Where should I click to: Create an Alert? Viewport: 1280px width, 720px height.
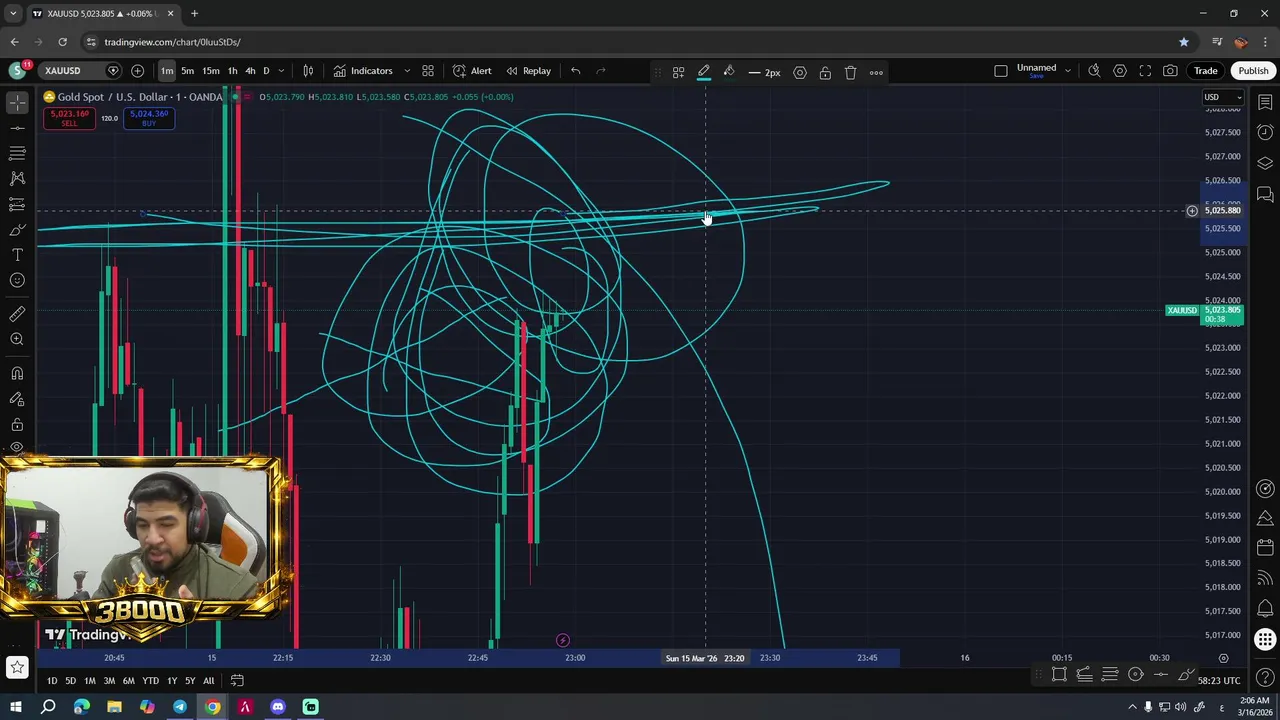point(472,71)
